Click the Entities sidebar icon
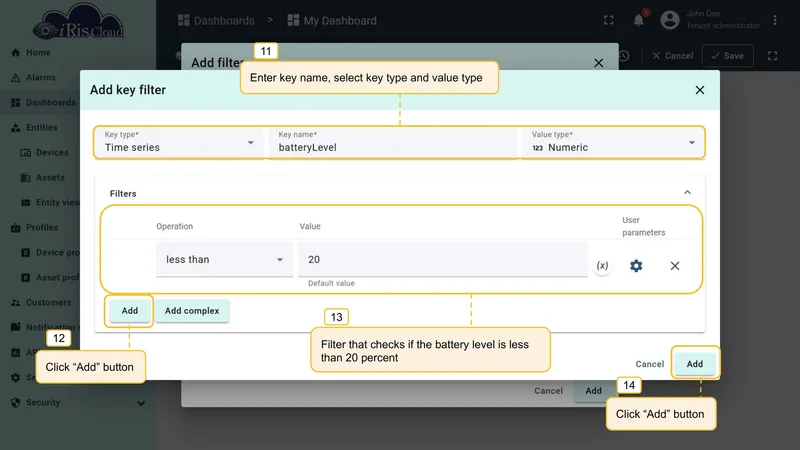This screenshot has height=450, width=800. coord(16,128)
